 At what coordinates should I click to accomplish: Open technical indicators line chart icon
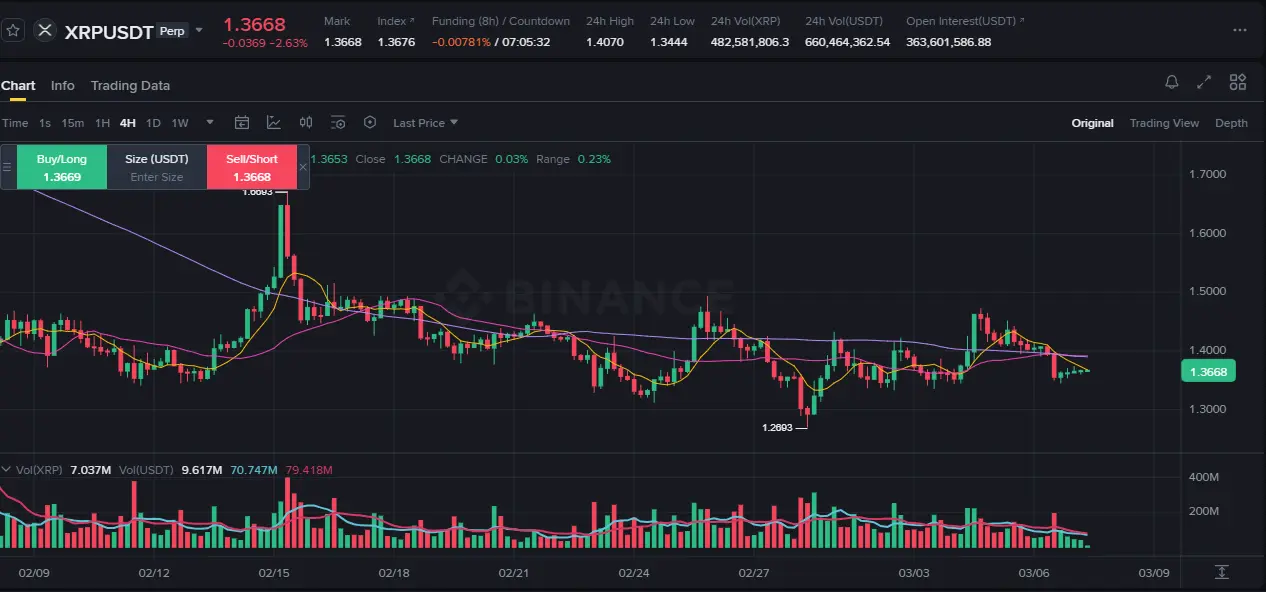point(274,123)
